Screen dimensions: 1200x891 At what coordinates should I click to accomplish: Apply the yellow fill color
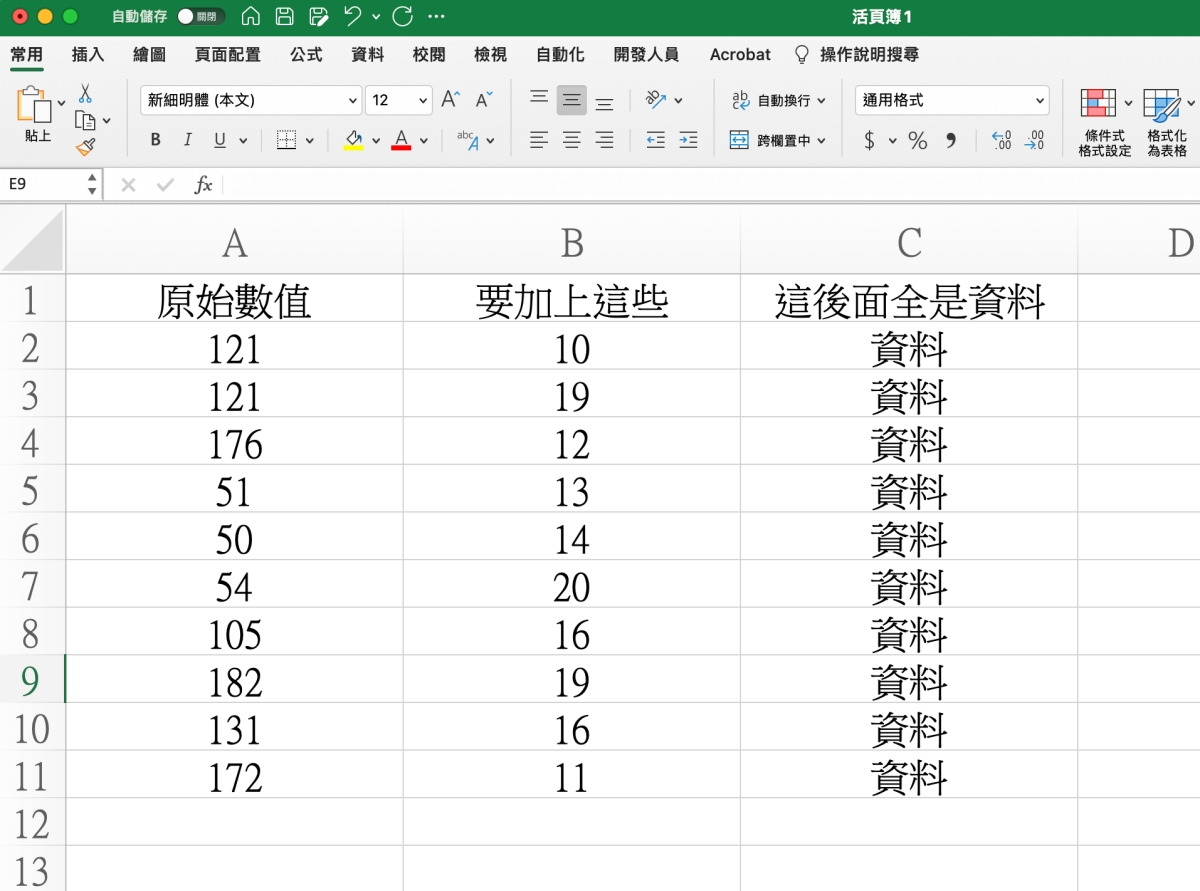tap(353, 140)
